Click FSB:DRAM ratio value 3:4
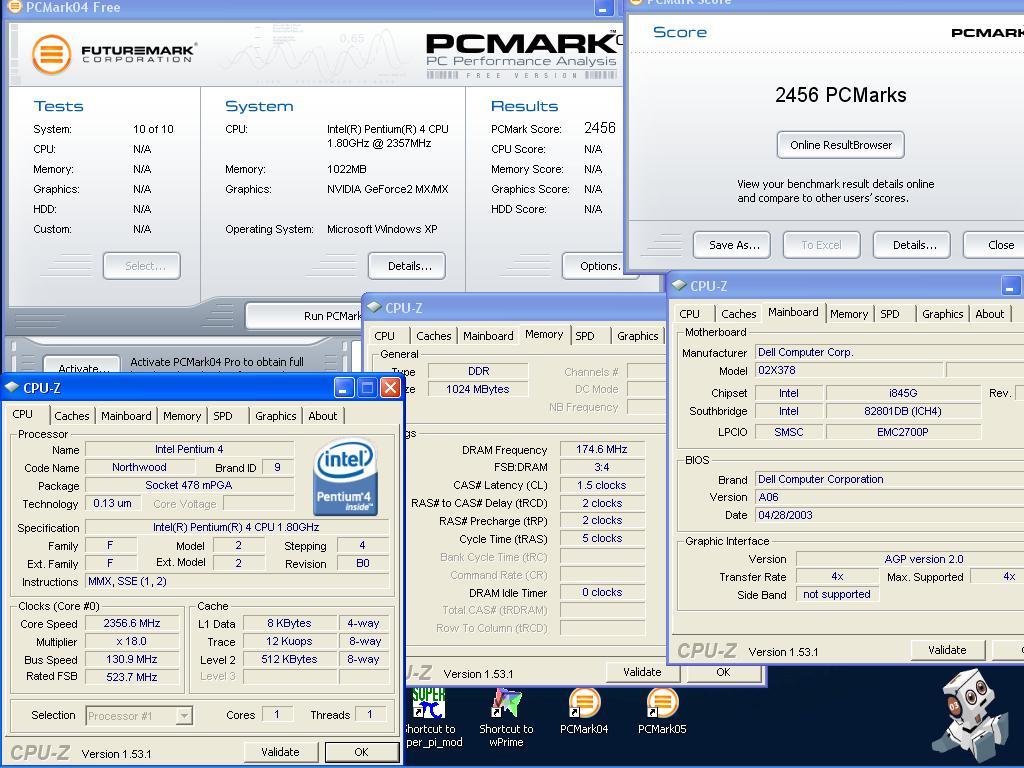 601,468
